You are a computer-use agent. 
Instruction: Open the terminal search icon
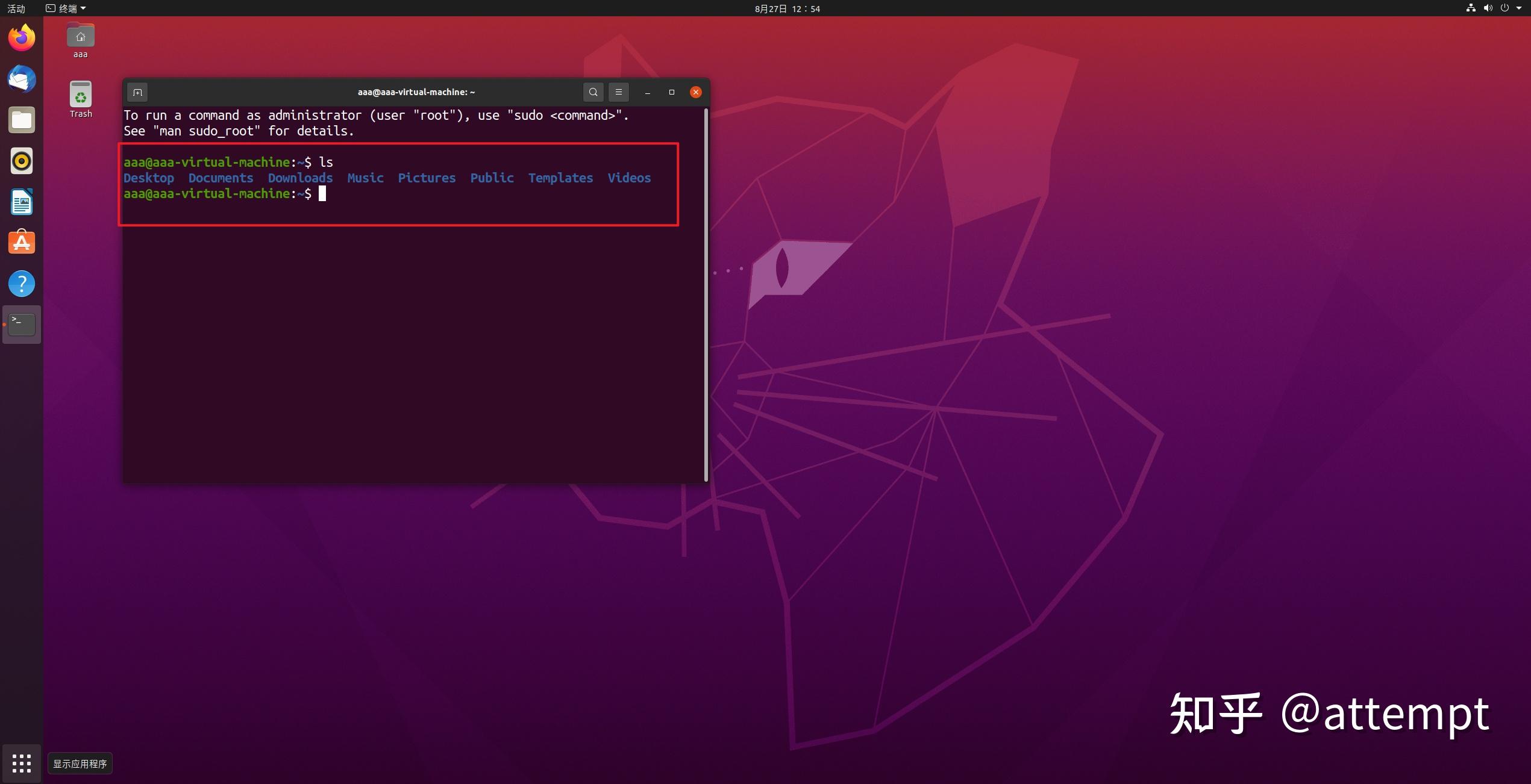point(593,92)
